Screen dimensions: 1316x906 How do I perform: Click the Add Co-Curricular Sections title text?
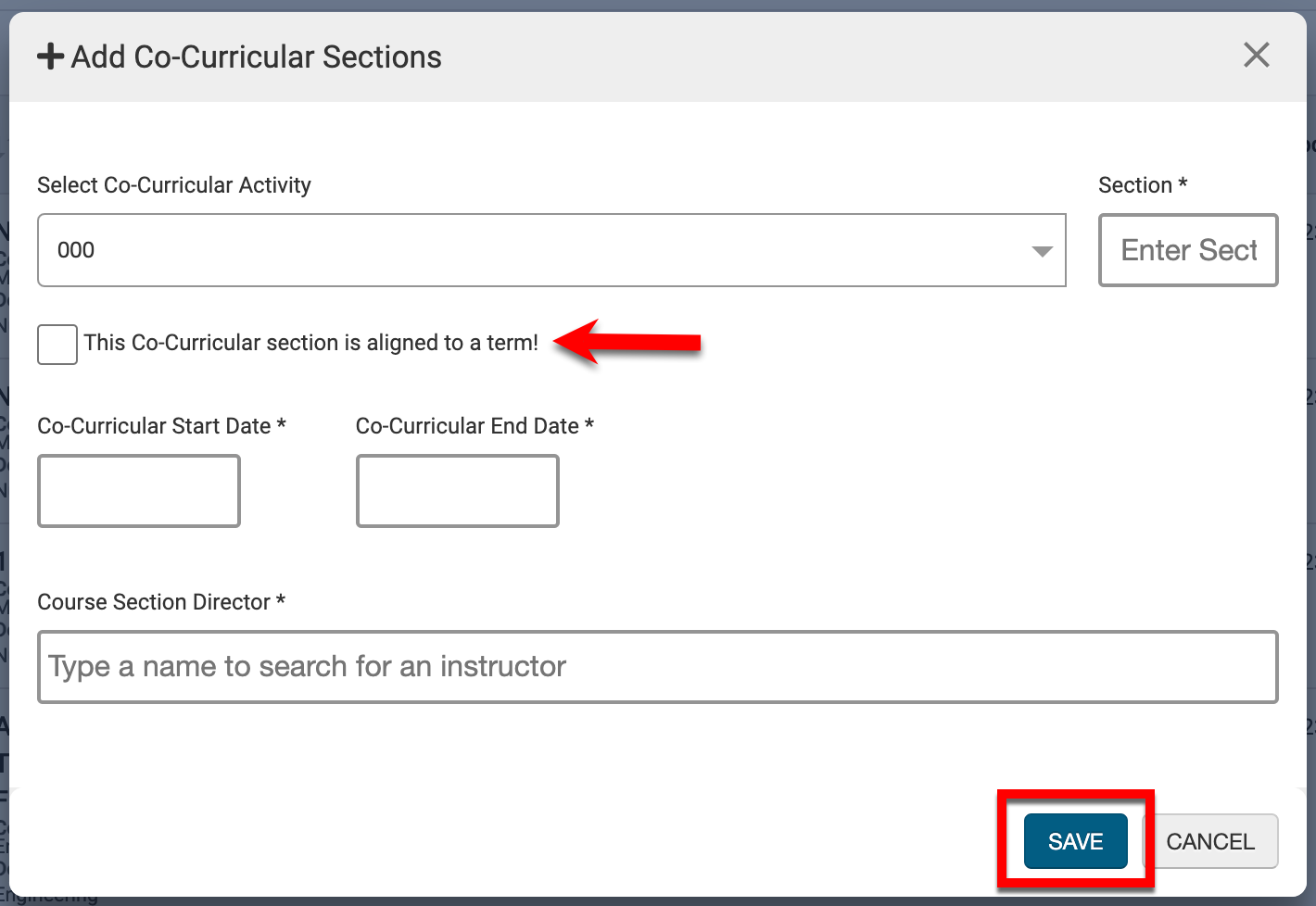[x=256, y=57]
